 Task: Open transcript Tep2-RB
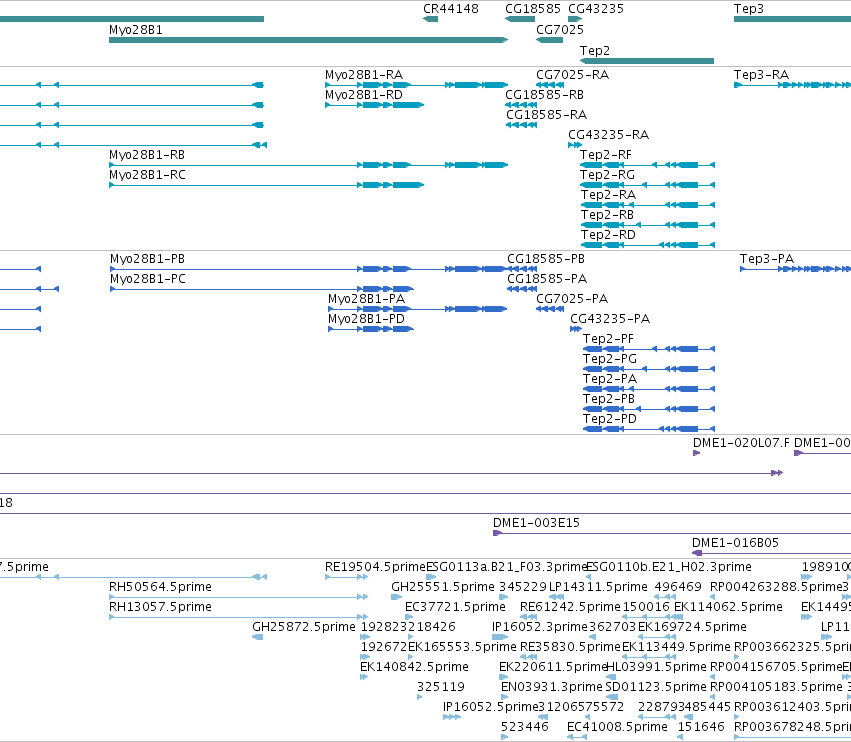[x=647, y=225]
